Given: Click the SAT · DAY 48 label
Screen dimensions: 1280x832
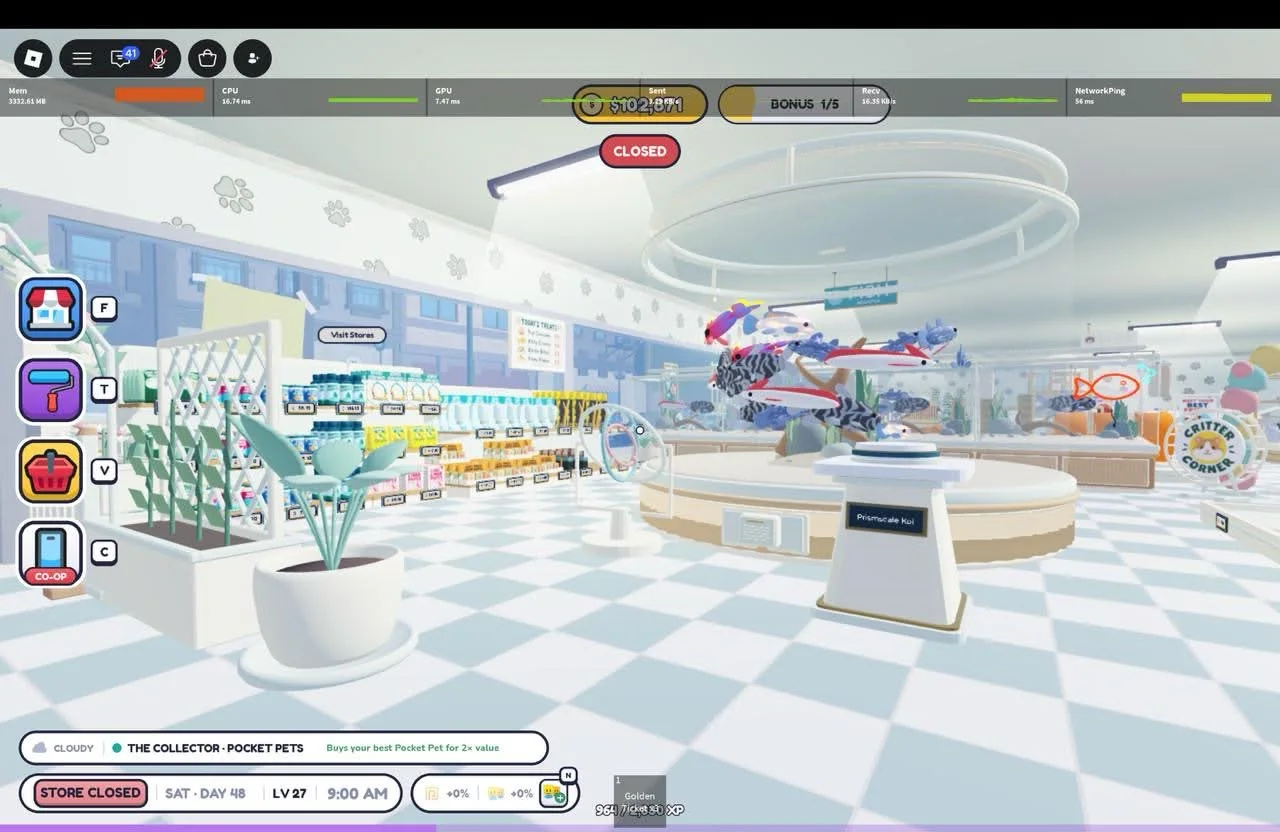Looking at the screenshot, I should pyautogui.click(x=205, y=793).
